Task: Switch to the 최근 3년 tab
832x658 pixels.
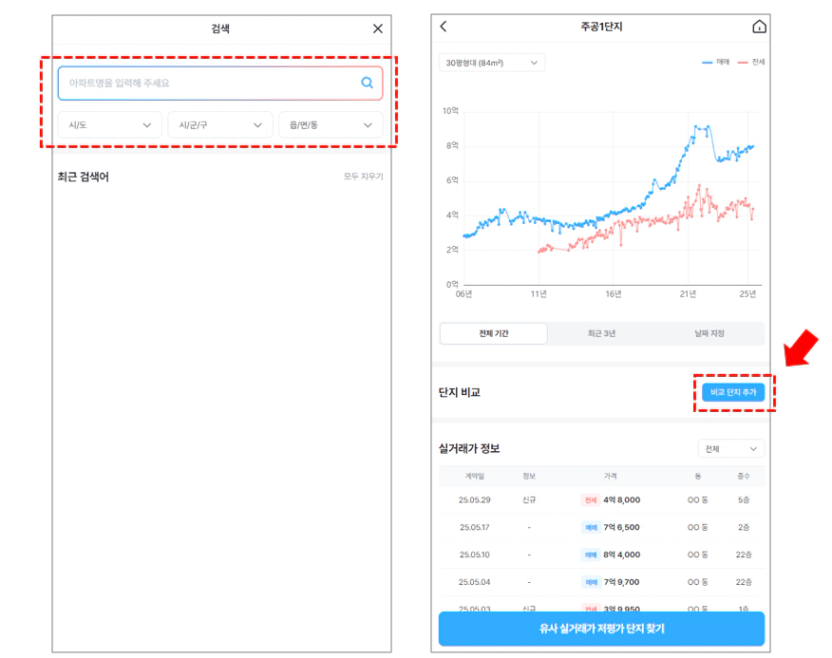Action: pos(602,333)
